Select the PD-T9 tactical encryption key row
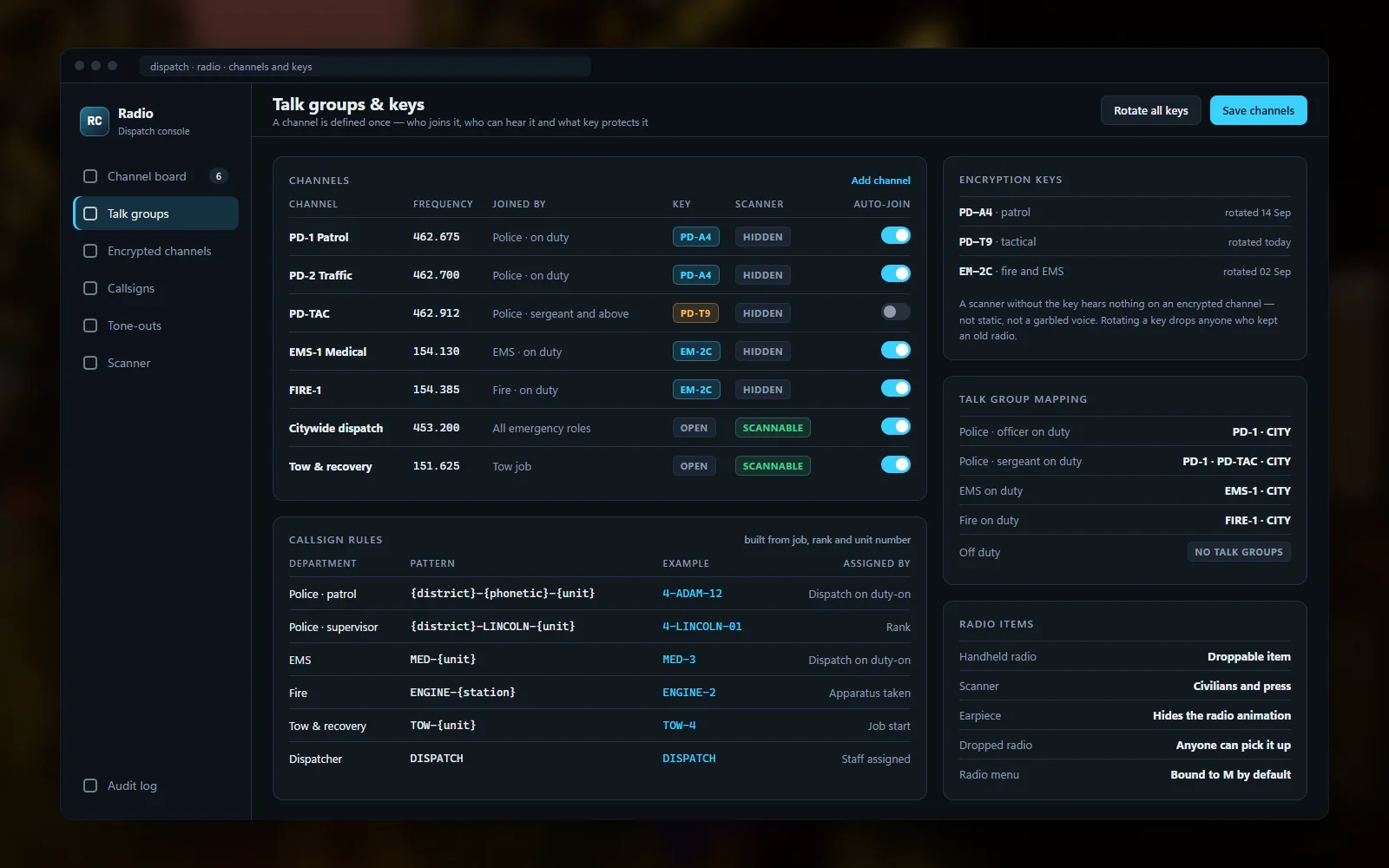The width and height of the screenshot is (1389, 868). [1124, 241]
